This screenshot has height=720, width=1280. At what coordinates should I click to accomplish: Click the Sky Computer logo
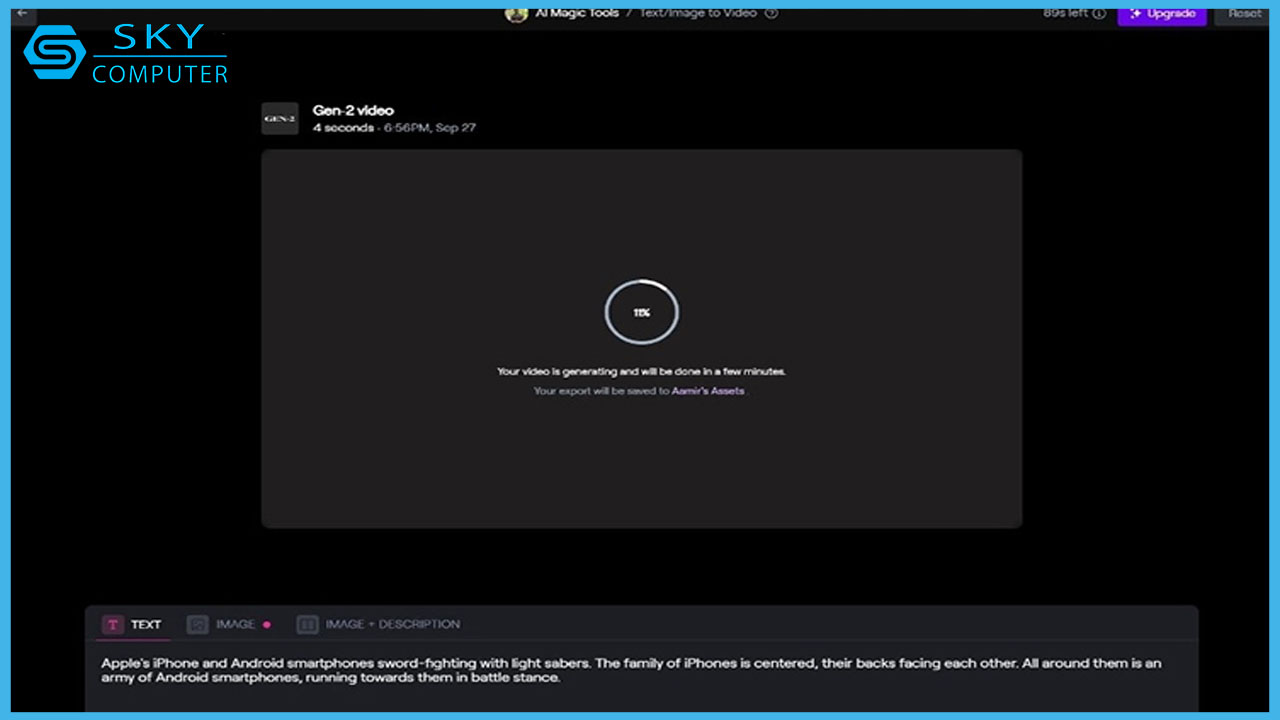[125, 55]
